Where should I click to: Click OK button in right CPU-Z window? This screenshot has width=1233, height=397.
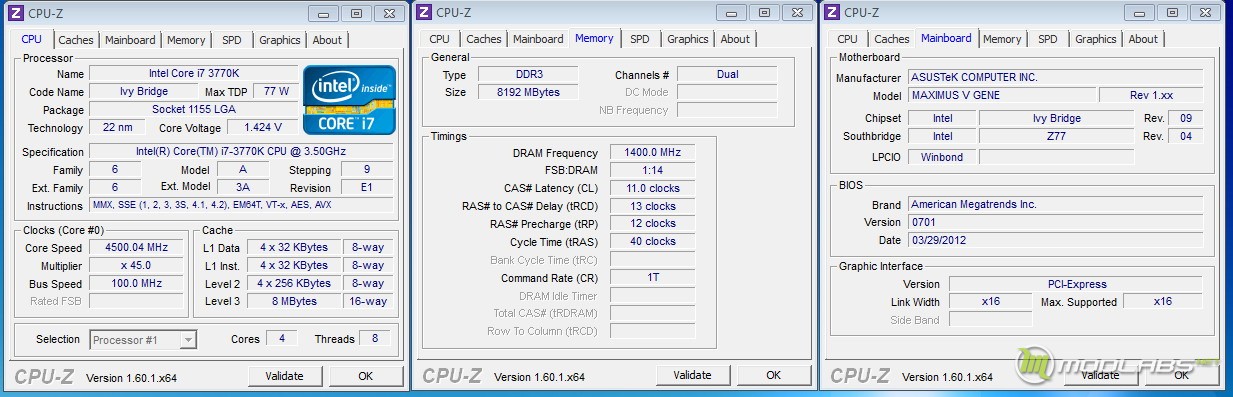[x=1181, y=376]
